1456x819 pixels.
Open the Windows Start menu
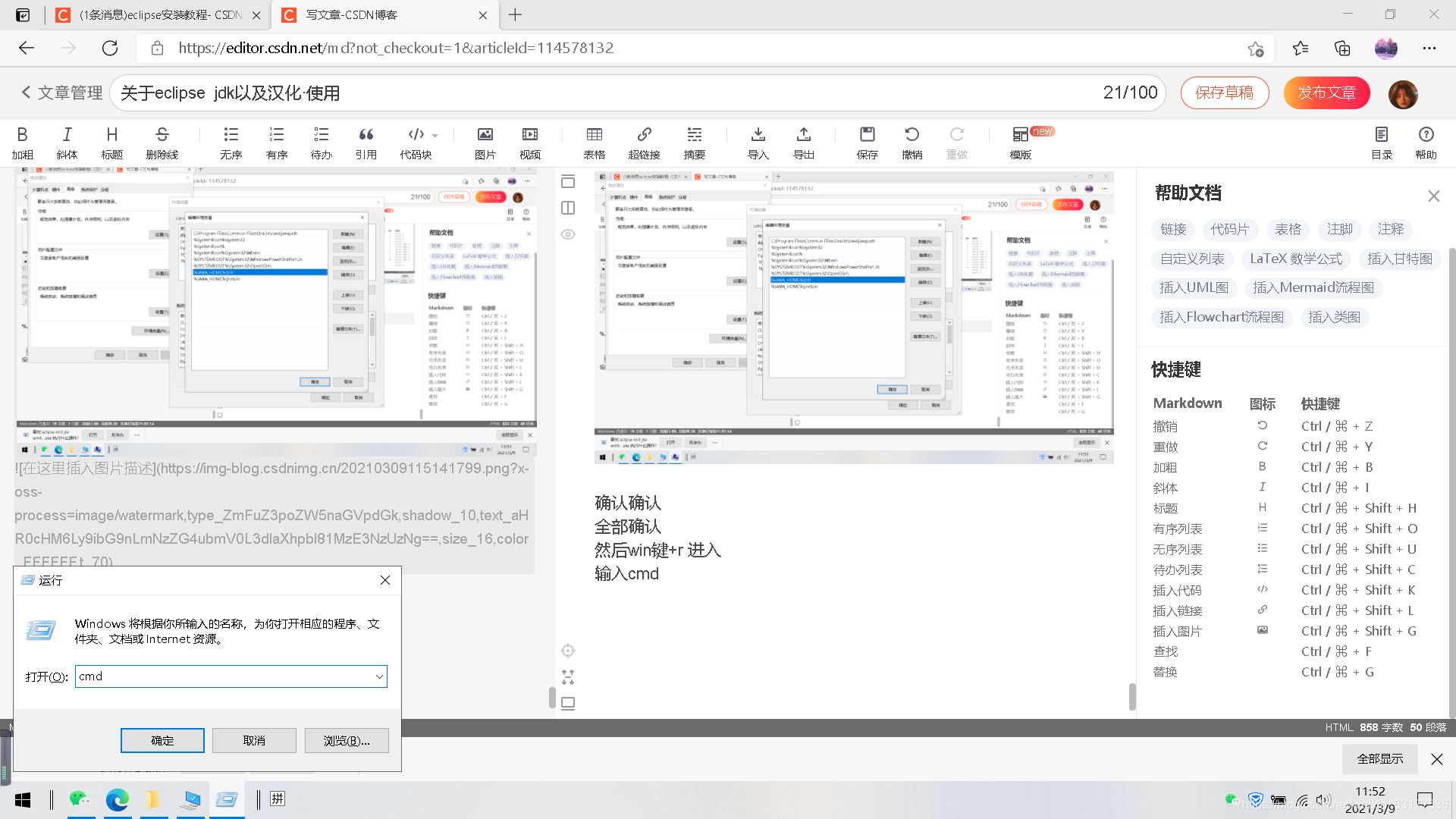coord(22,799)
